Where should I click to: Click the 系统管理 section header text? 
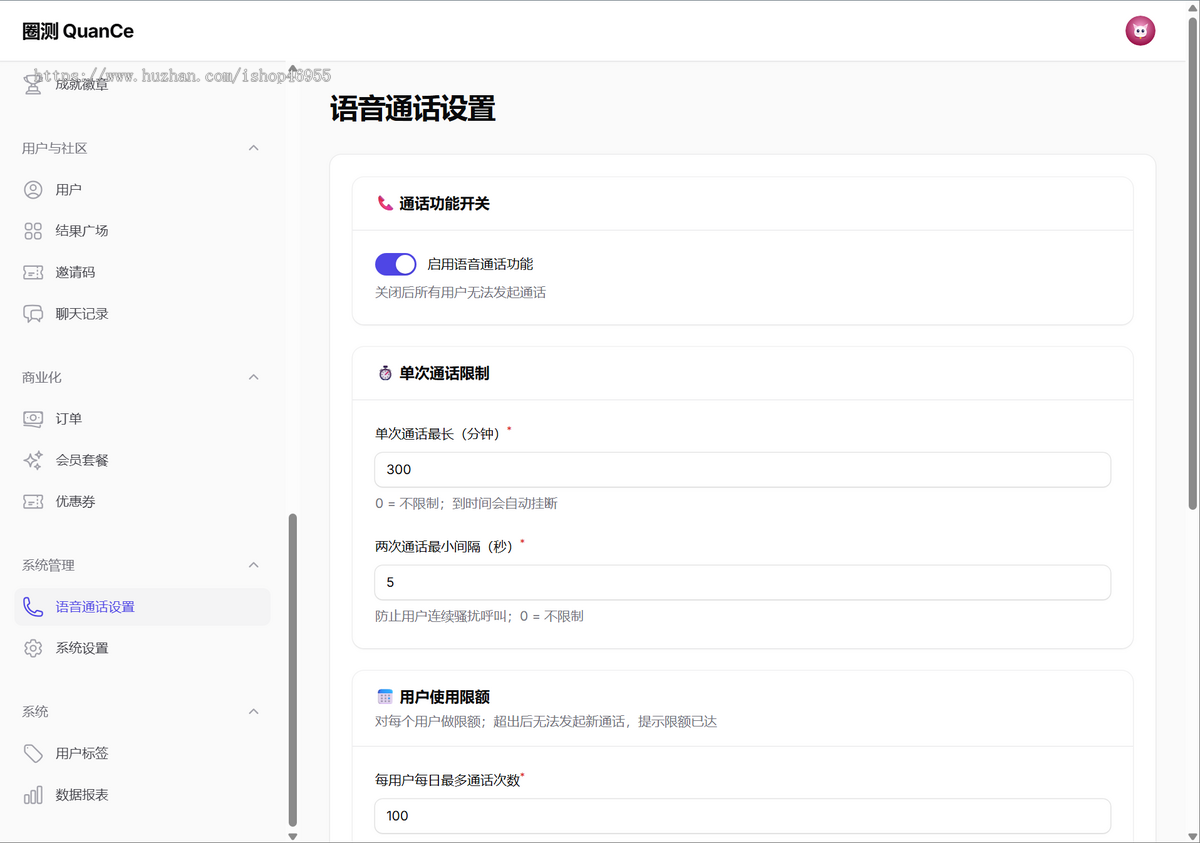click(x=48, y=565)
